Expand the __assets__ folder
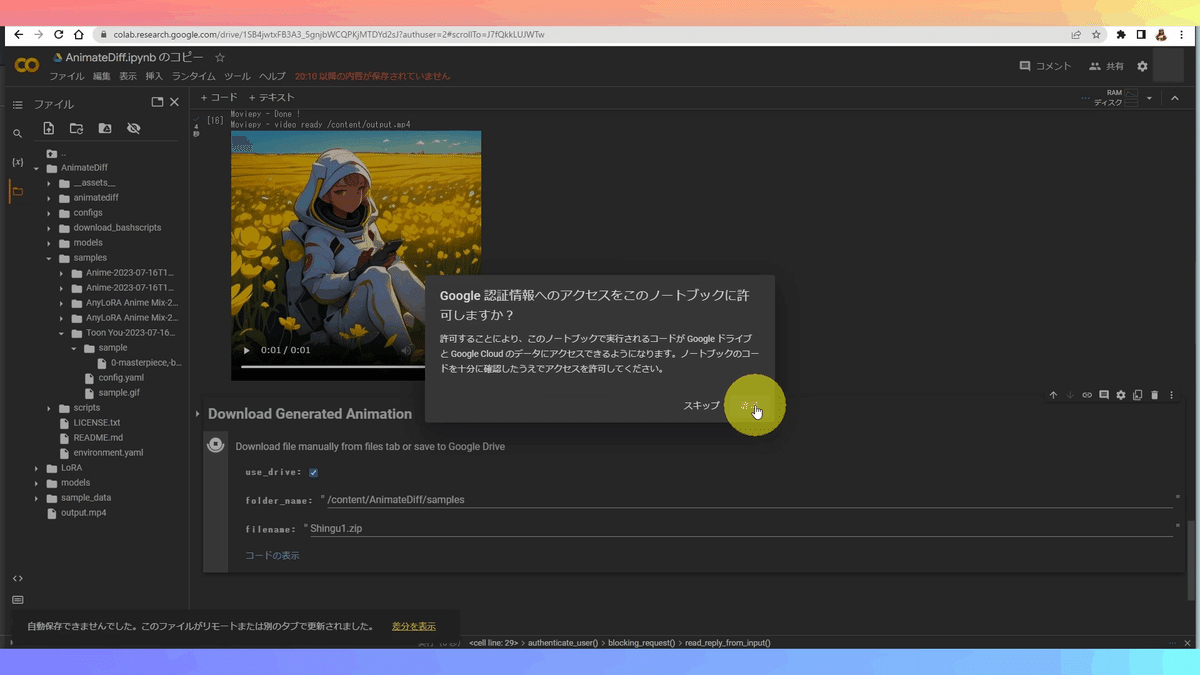 point(49,183)
